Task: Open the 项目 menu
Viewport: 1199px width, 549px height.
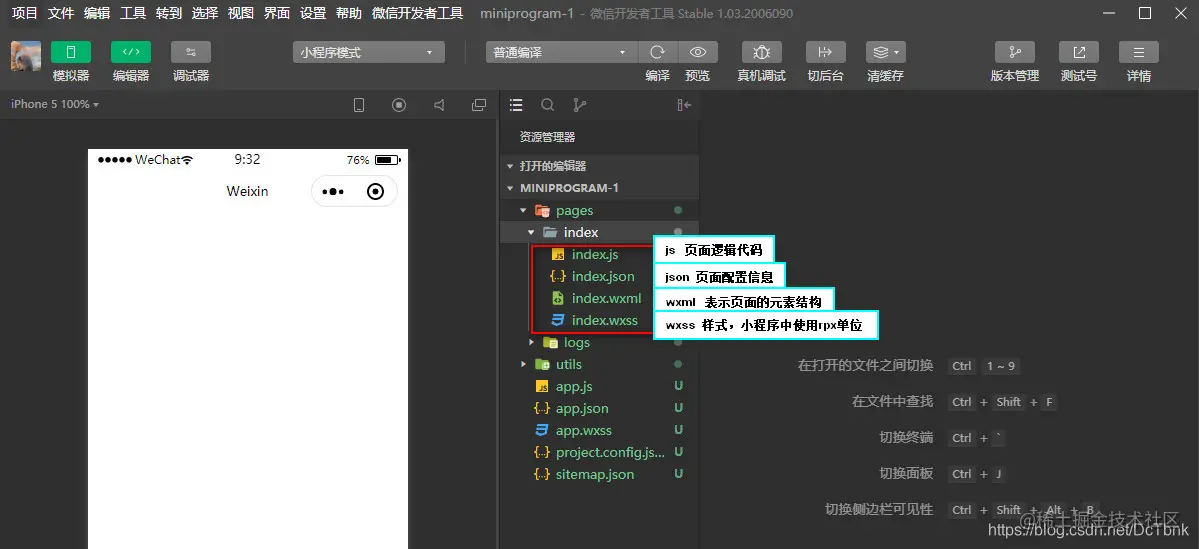Action: [24, 13]
